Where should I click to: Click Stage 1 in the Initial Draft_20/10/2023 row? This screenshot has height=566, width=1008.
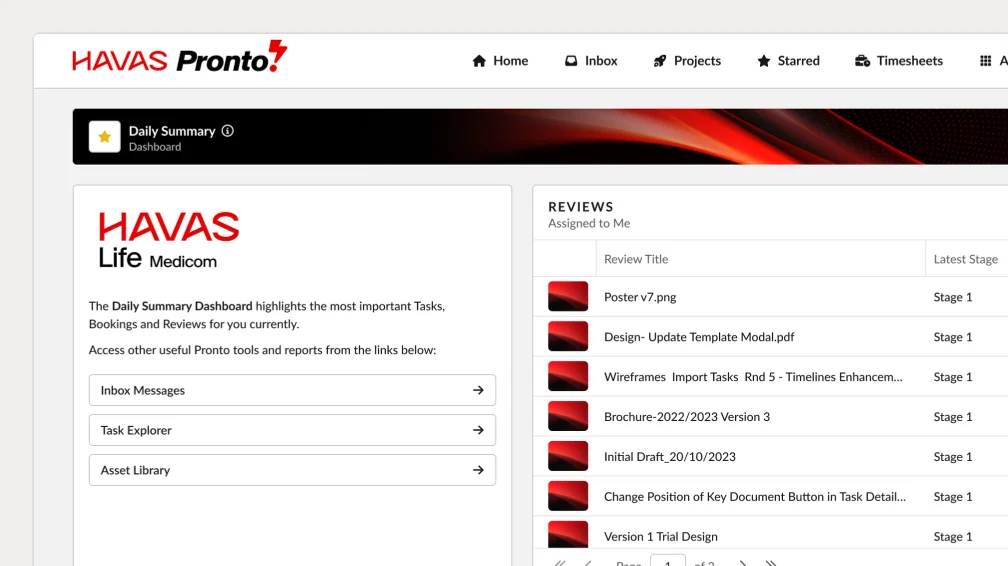[x=953, y=457]
